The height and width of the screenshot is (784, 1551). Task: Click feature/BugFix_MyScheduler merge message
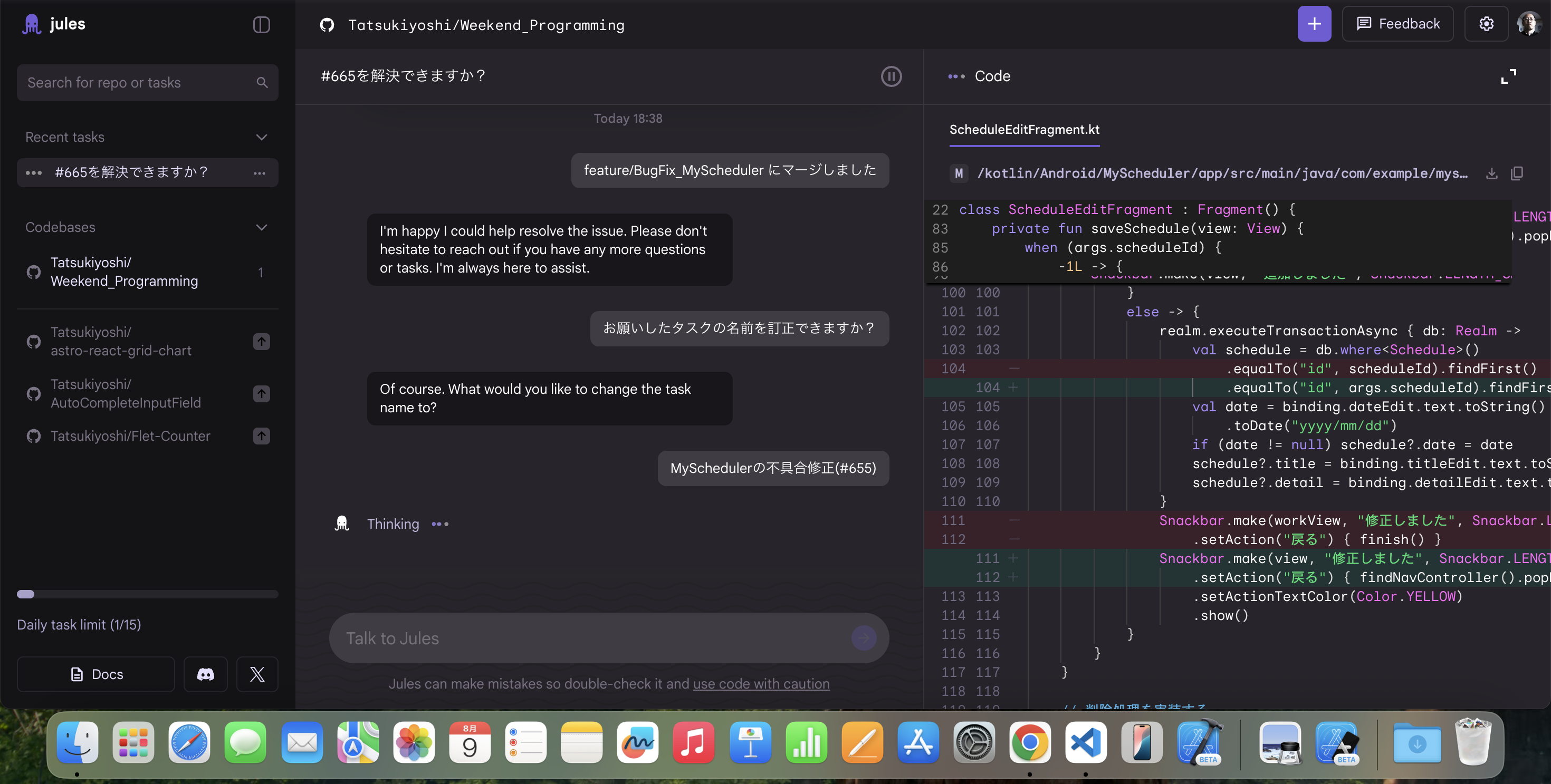point(730,170)
